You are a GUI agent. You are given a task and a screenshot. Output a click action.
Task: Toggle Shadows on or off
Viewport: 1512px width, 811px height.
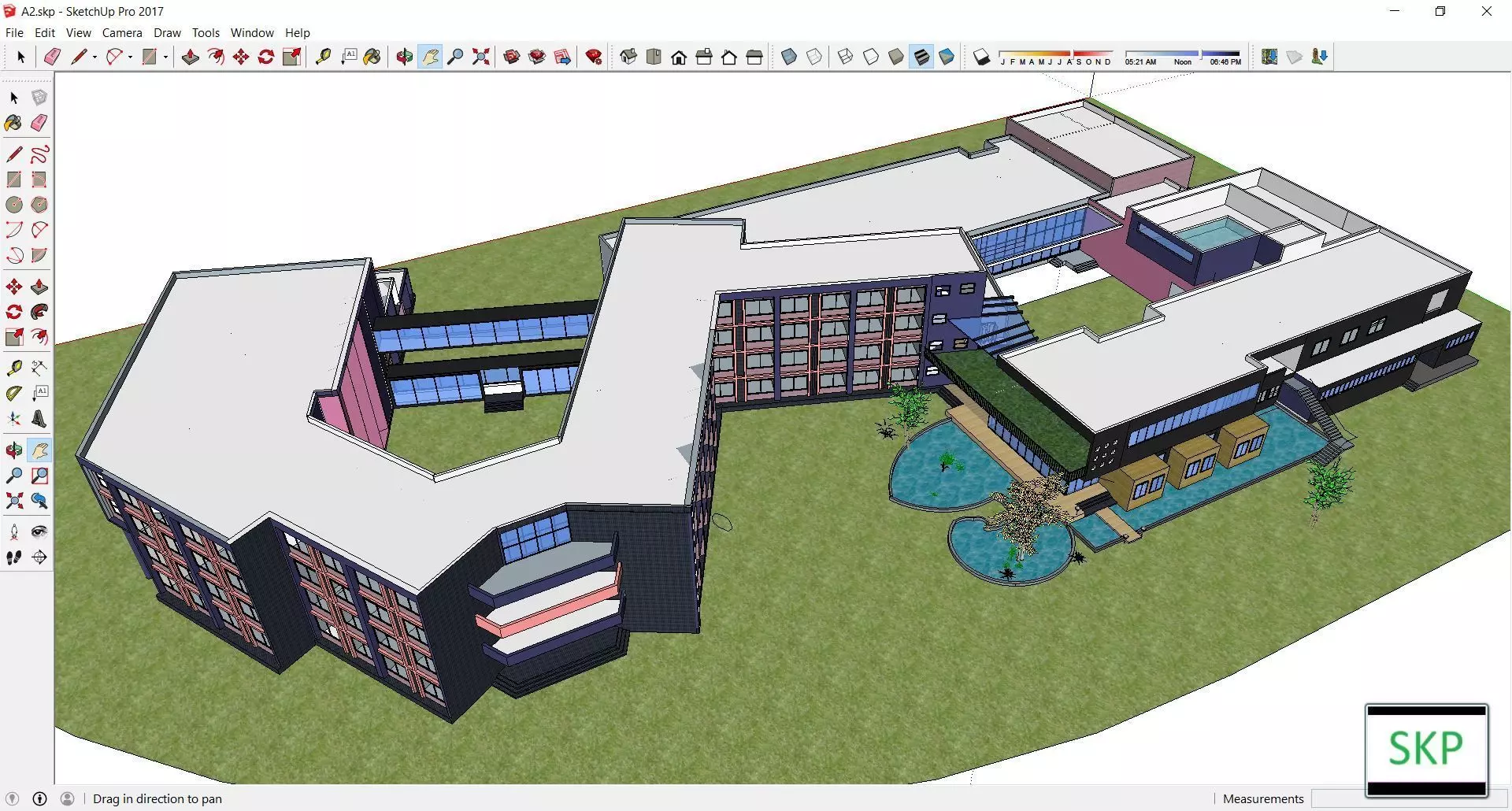pyautogui.click(x=981, y=57)
